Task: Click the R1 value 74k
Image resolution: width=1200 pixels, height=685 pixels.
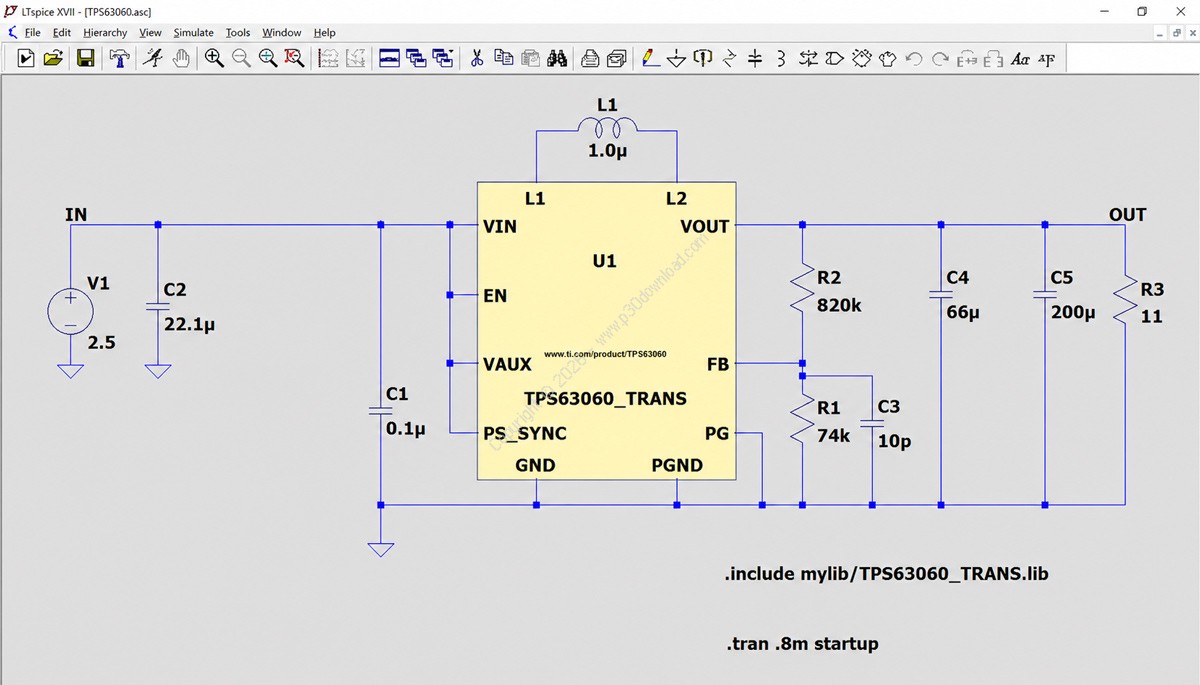Action: pos(833,436)
